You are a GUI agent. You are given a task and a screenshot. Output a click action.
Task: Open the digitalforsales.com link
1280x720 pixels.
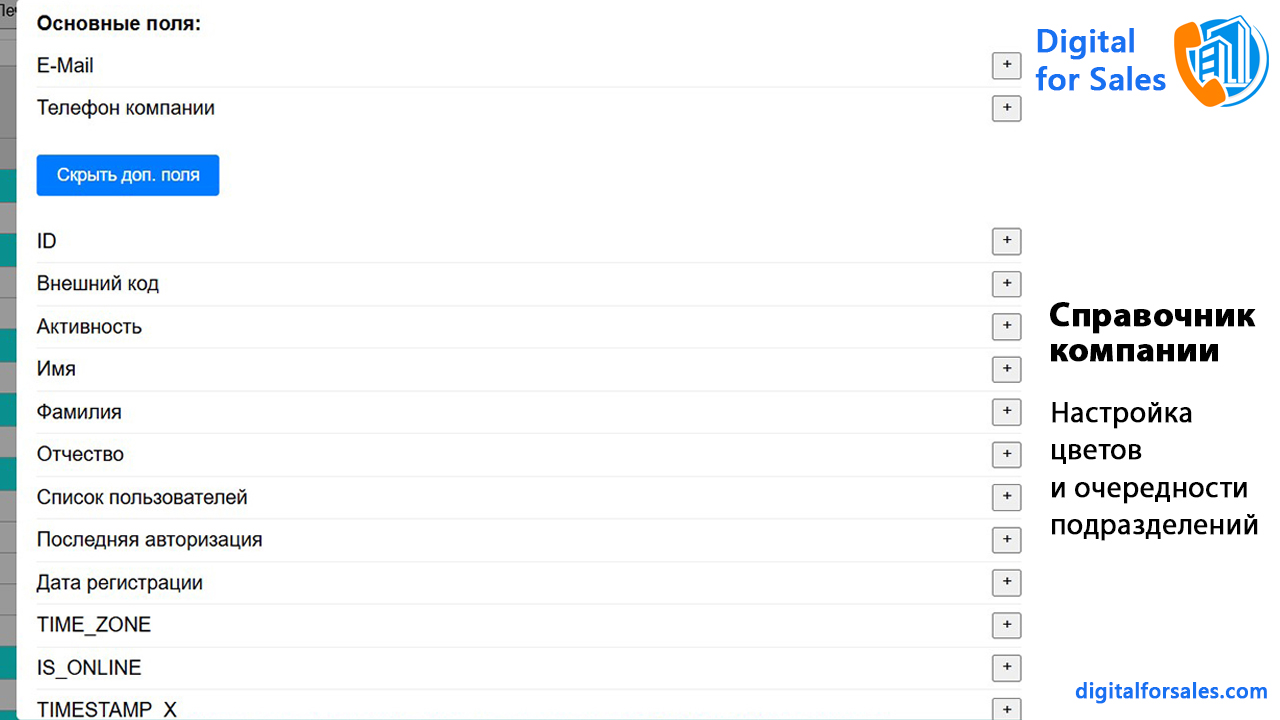coord(1171,691)
